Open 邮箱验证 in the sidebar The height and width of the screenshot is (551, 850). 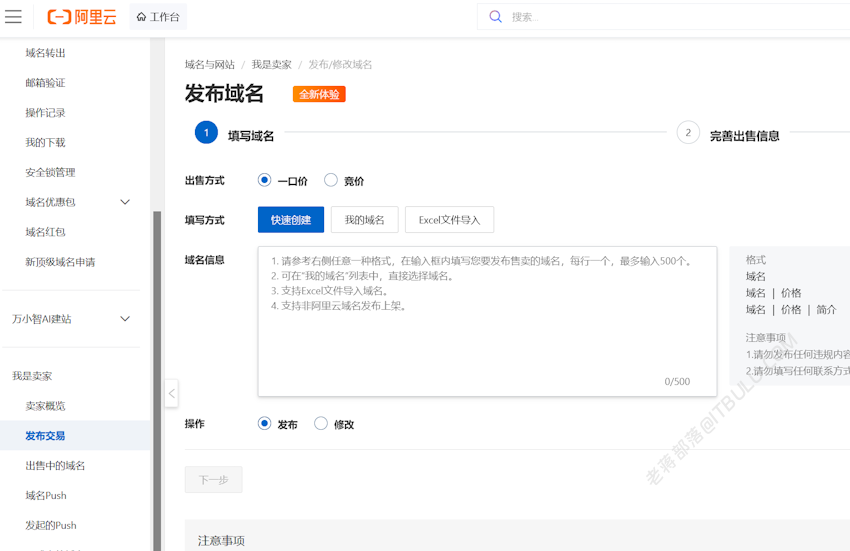46,82
